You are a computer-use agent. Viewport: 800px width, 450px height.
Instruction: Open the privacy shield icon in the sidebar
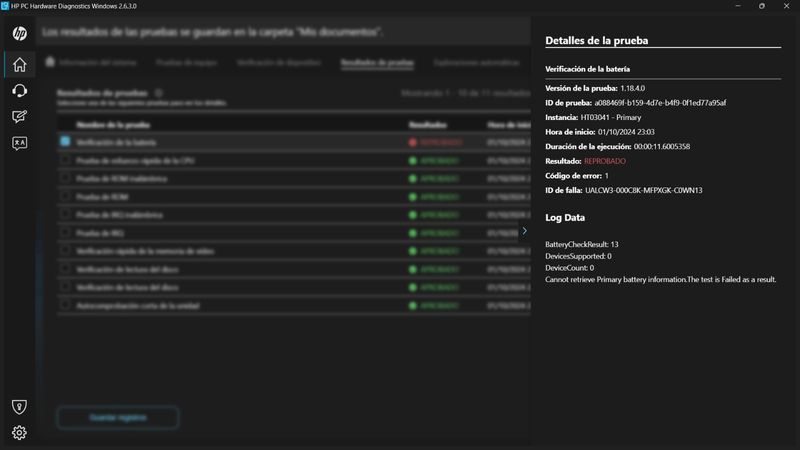pyautogui.click(x=19, y=407)
